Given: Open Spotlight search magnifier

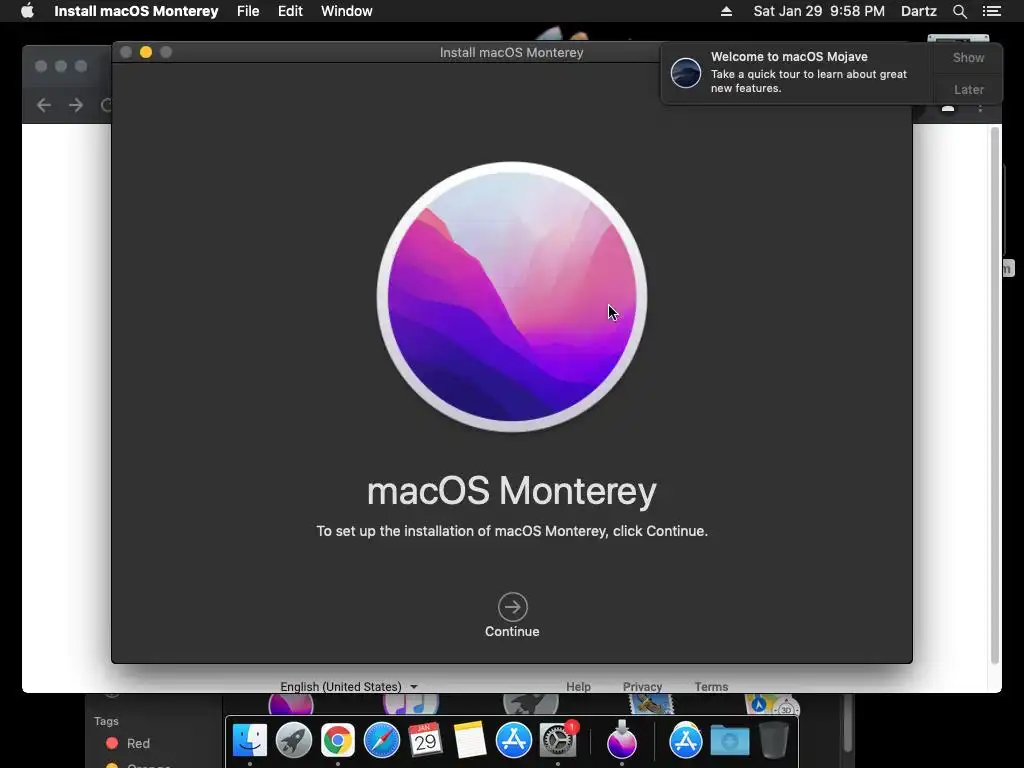Looking at the screenshot, I should (x=959, y=11).
